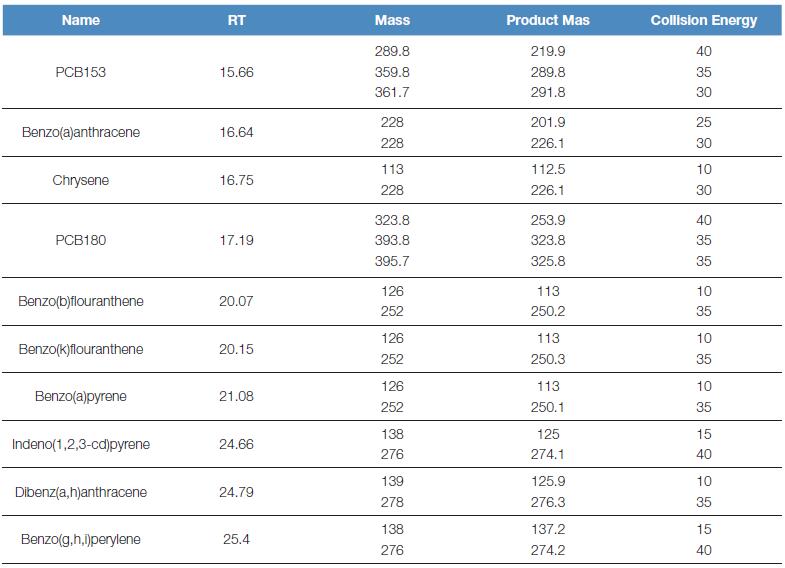This screenshot has height=568, width=785.
Task: Click the Dibenz(a,h)anthracene name cell
Action: 81,492
